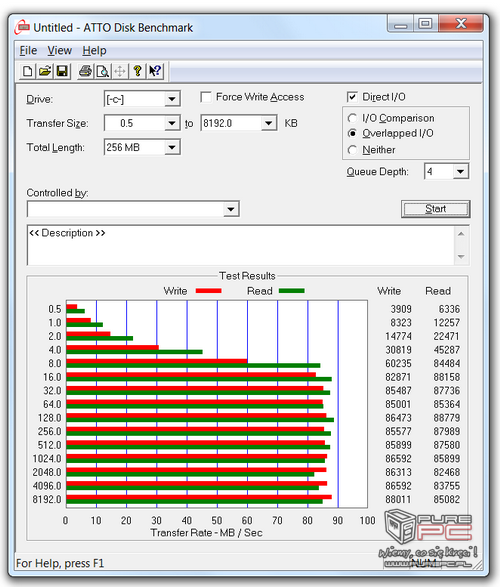The height and width of the screenshot is (587, 500).
Task: Click the Transfer Rate - MB / Sec label
Action: coord(206,533)
